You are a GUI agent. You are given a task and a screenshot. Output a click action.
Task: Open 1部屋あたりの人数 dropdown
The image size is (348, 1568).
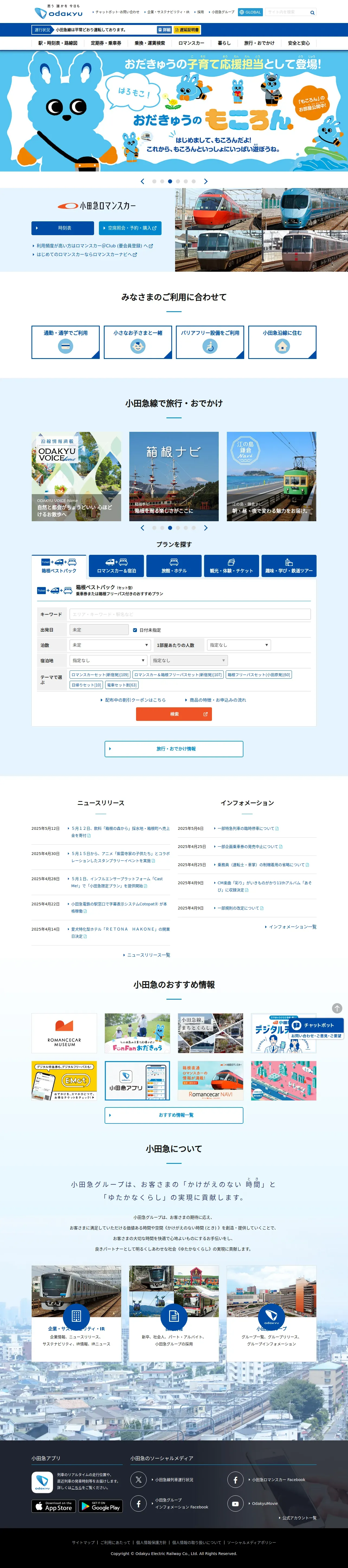point(239,645)
